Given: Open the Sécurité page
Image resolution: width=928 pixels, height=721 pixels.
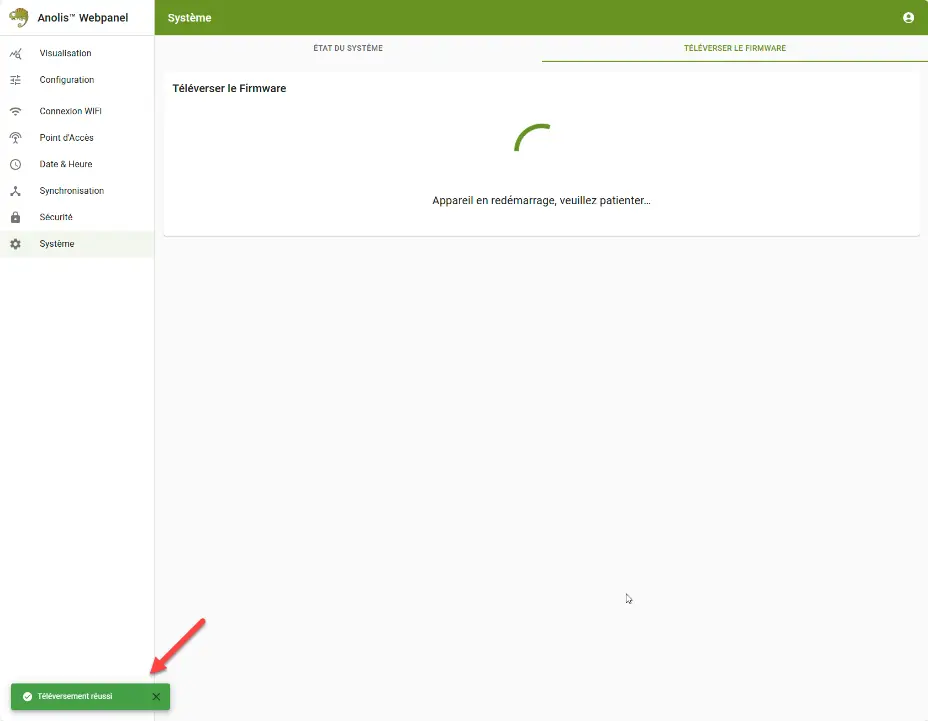Looking at the screenshot, I should click(77, 217).
